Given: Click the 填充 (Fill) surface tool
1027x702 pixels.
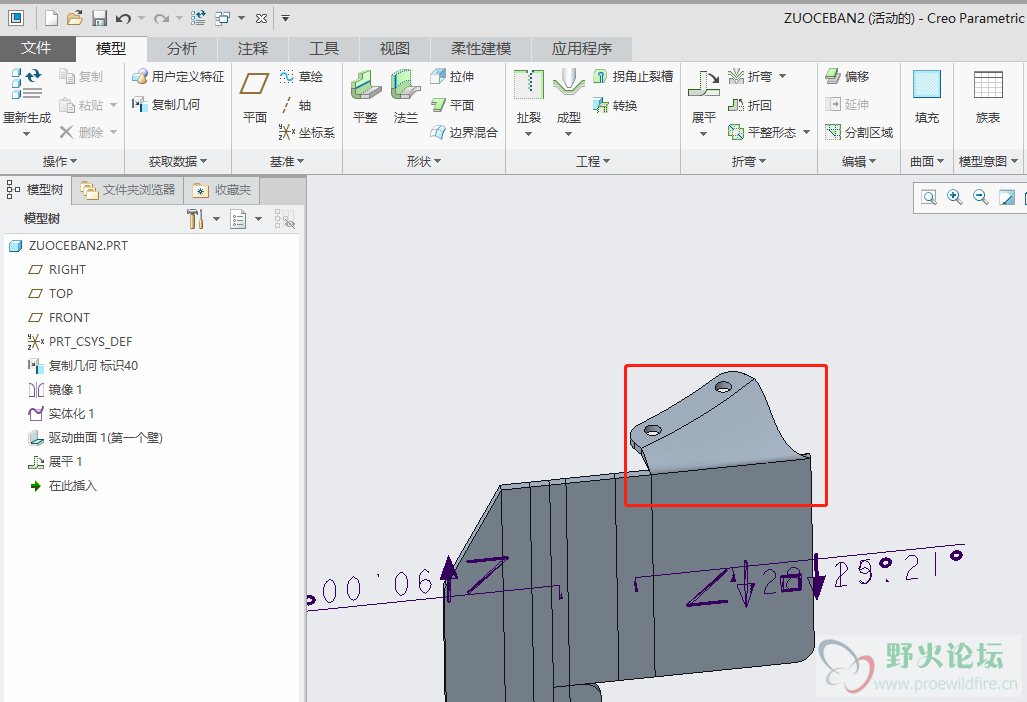Looking at the screenshot, I should click(927, 98).
